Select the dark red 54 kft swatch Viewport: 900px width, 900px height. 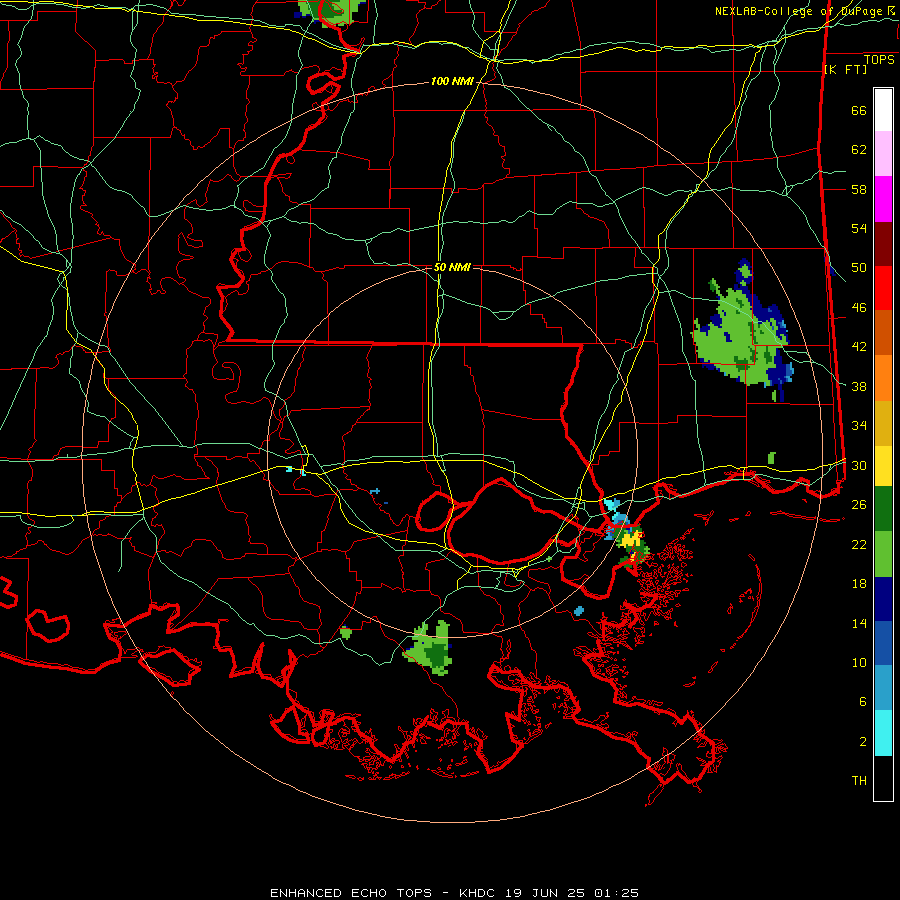tap(883, 244)
